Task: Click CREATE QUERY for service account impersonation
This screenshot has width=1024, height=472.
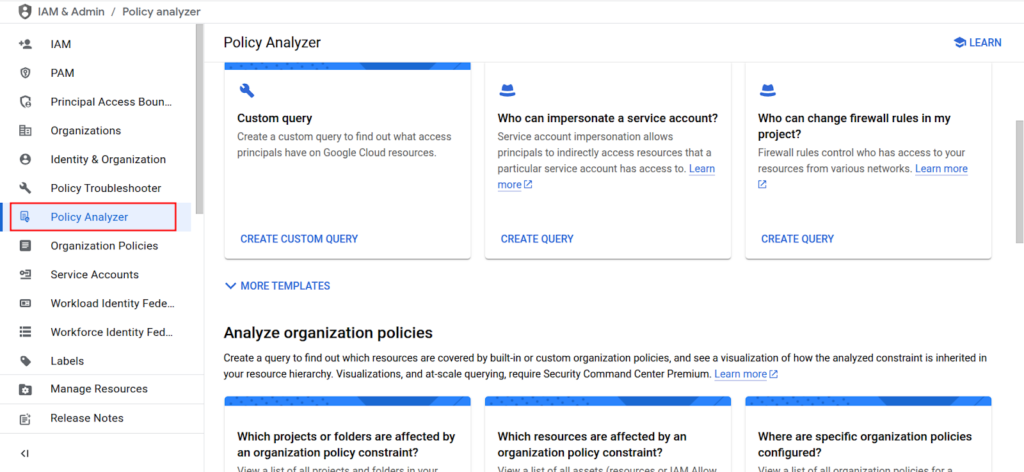Action: pos(537,239)
